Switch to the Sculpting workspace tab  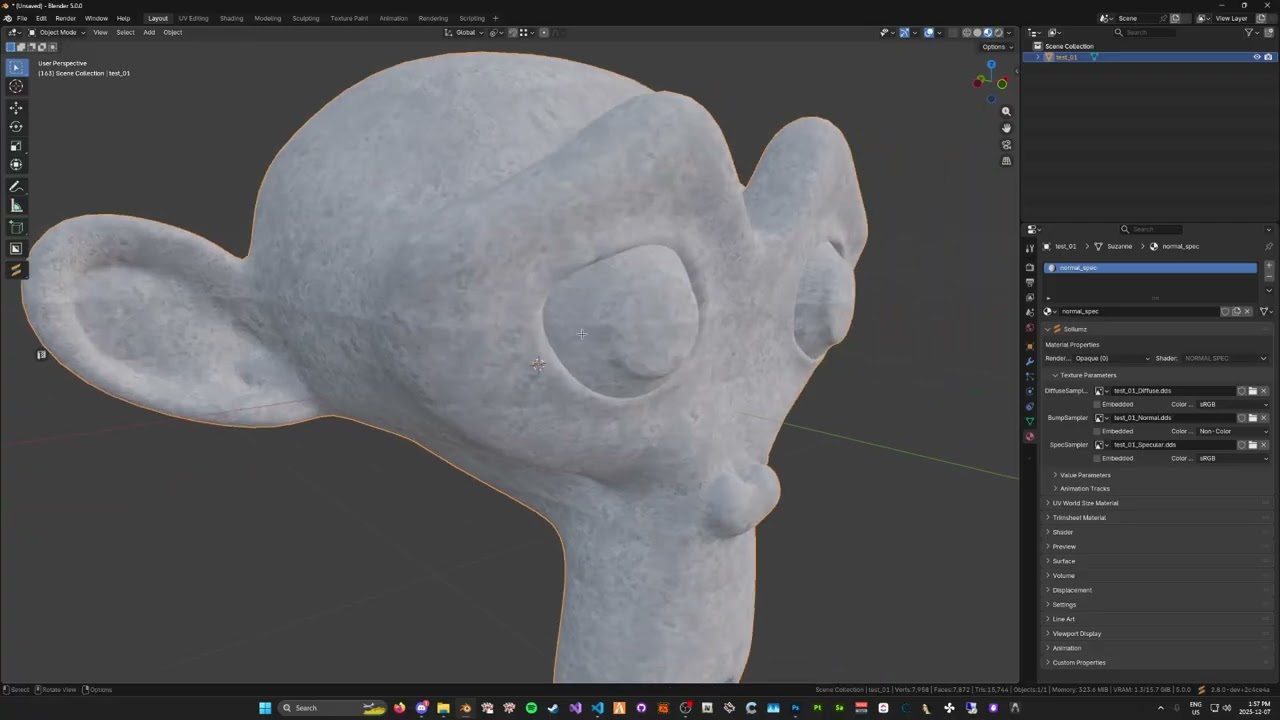pyautogui.click(x=305, y=18)
